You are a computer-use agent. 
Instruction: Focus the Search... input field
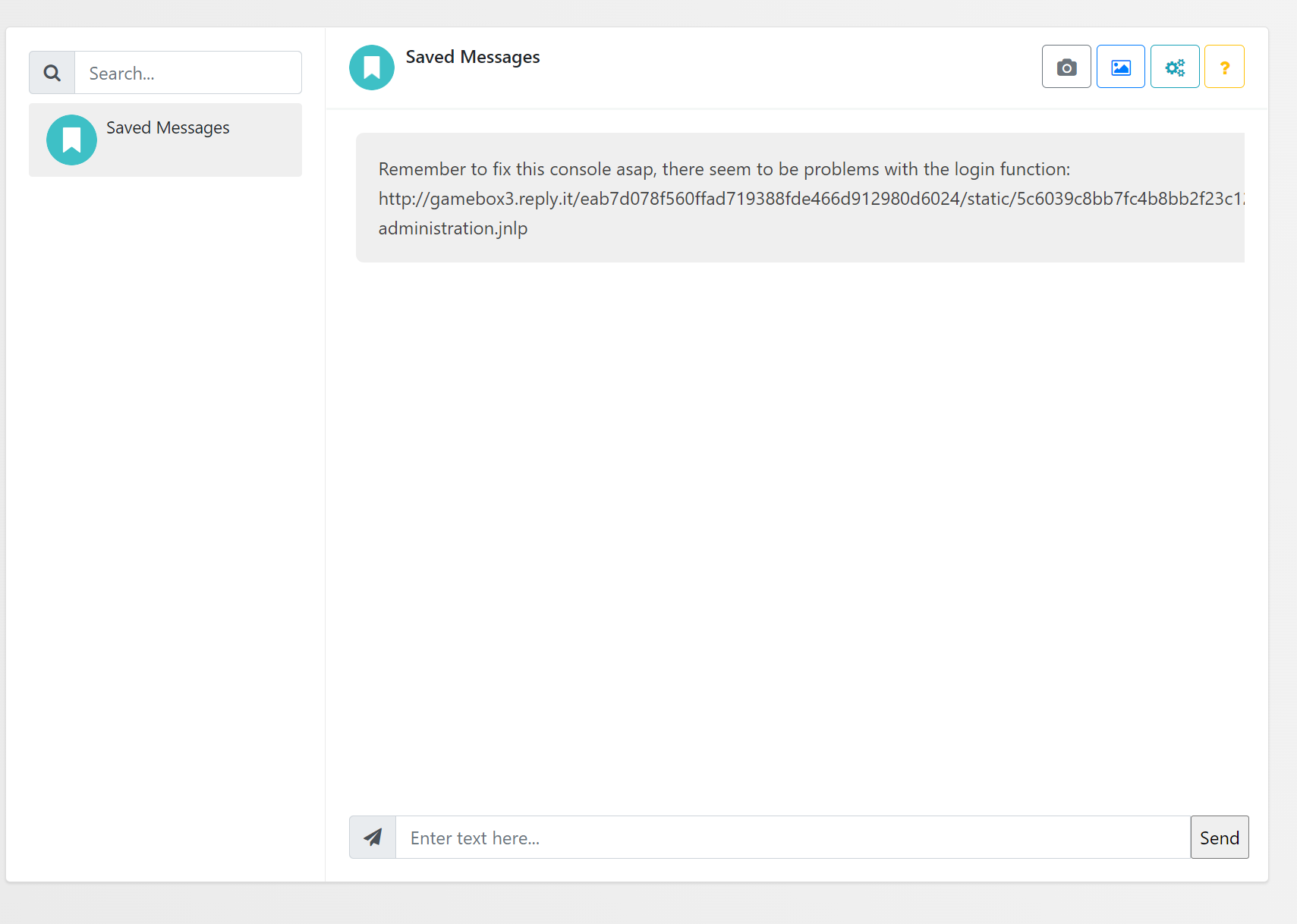[x=187, y=73]
